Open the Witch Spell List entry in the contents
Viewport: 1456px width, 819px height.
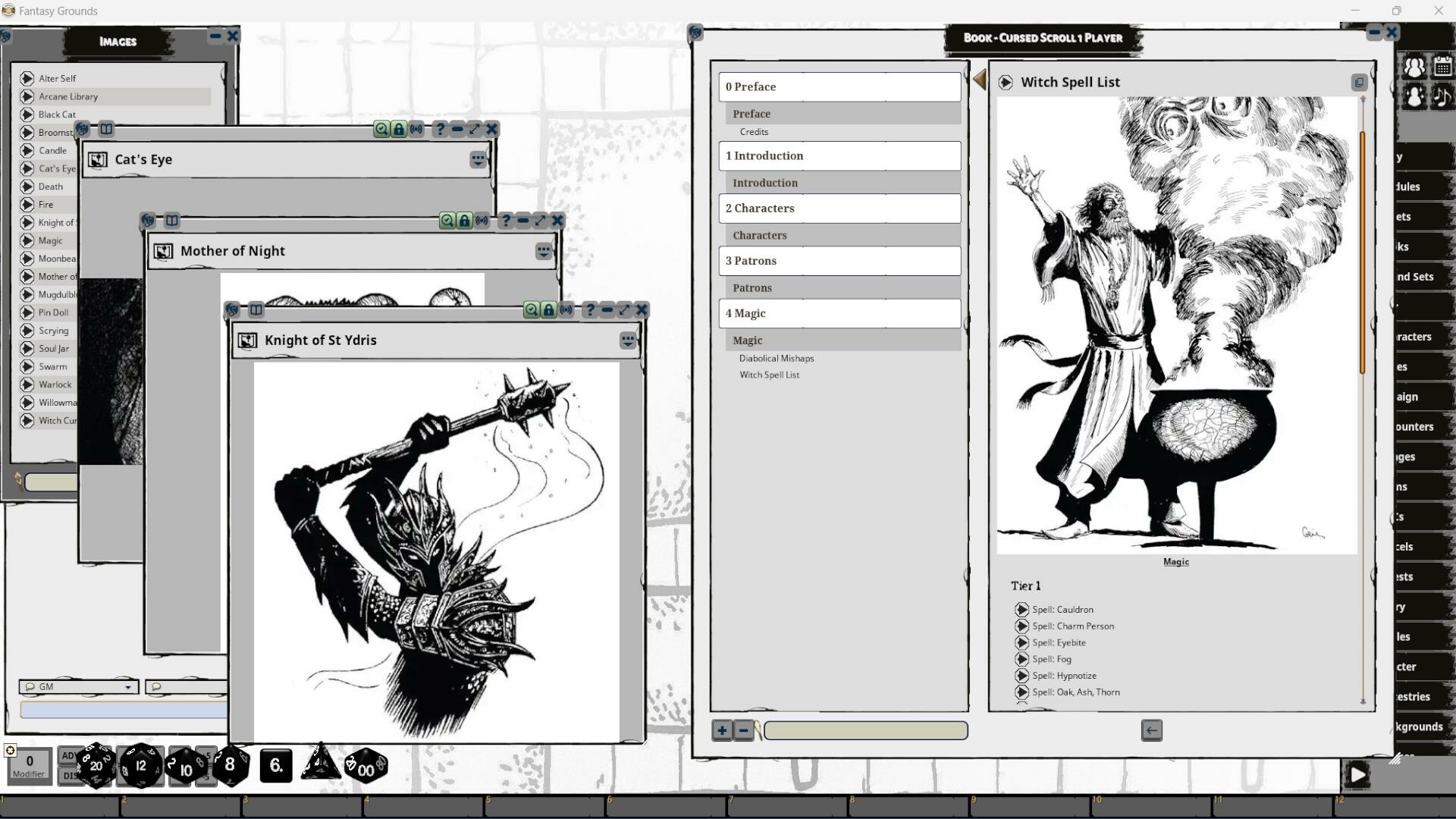click(x=769, y=375)
